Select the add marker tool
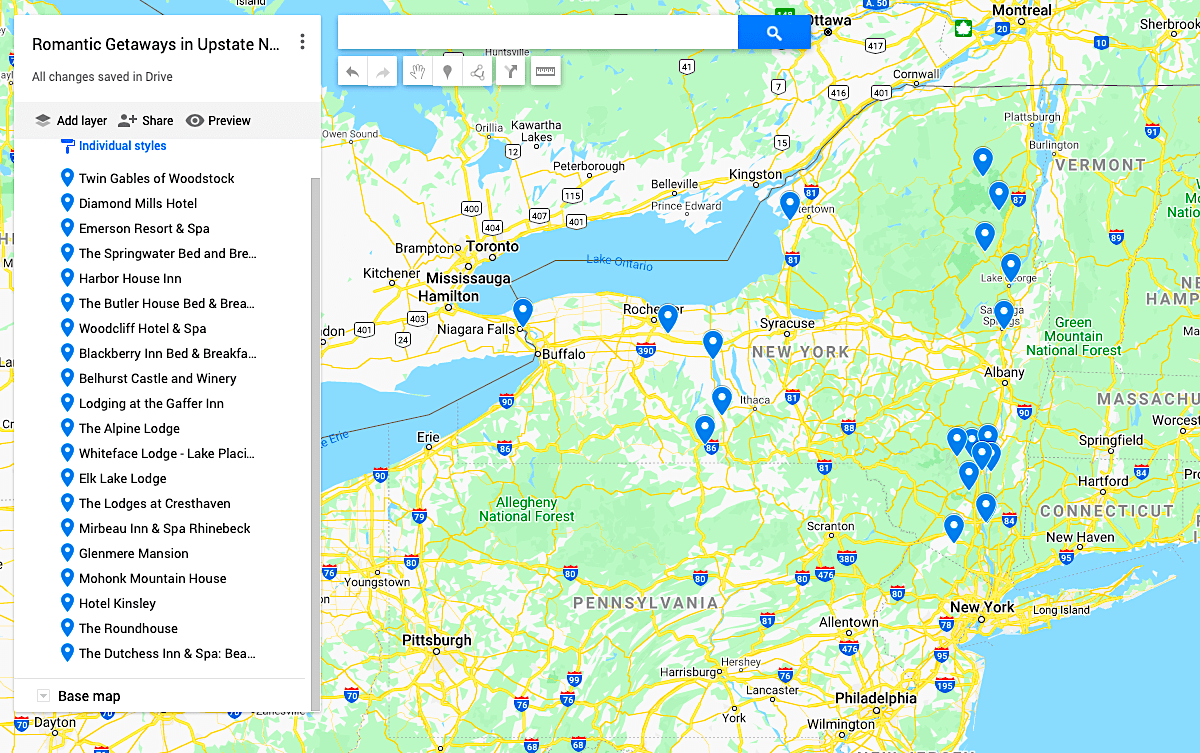This screenshot has width=1200, height=753. pyautogui.click(x=447, y=72)
